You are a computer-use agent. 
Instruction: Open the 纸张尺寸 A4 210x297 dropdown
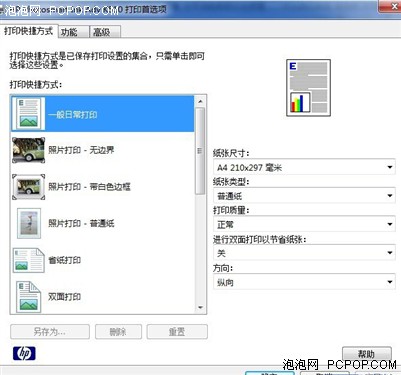click(304, 167)
